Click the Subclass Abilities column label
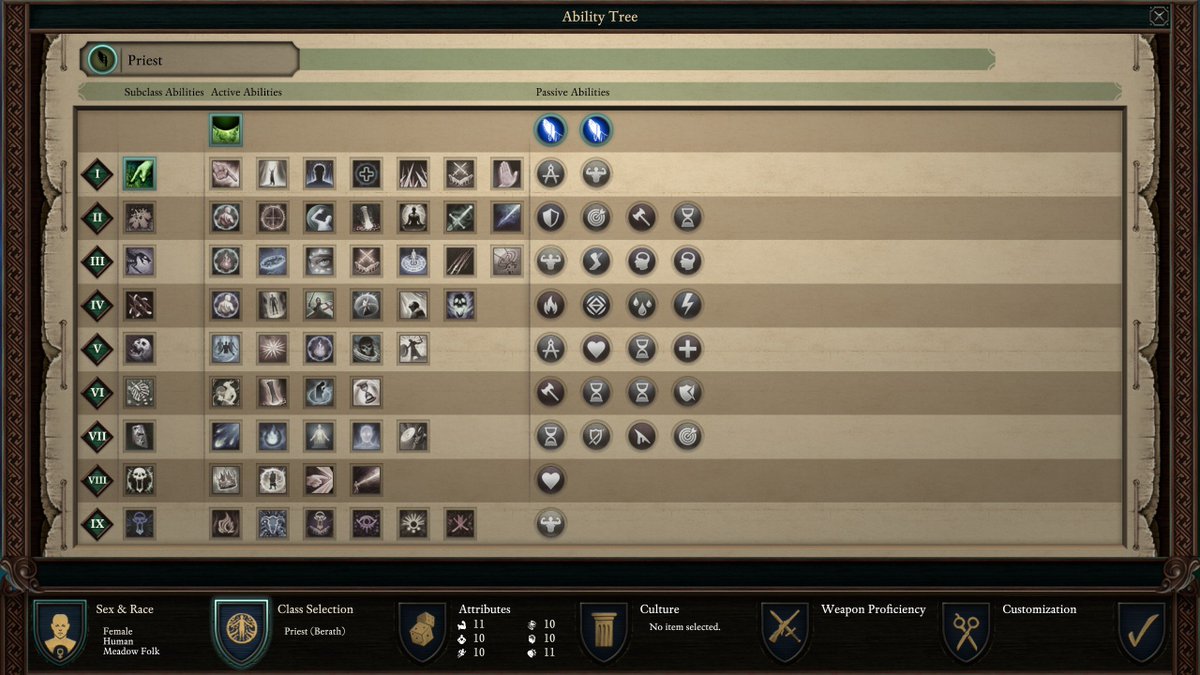The image size is (1200, 675). point(164,92)
